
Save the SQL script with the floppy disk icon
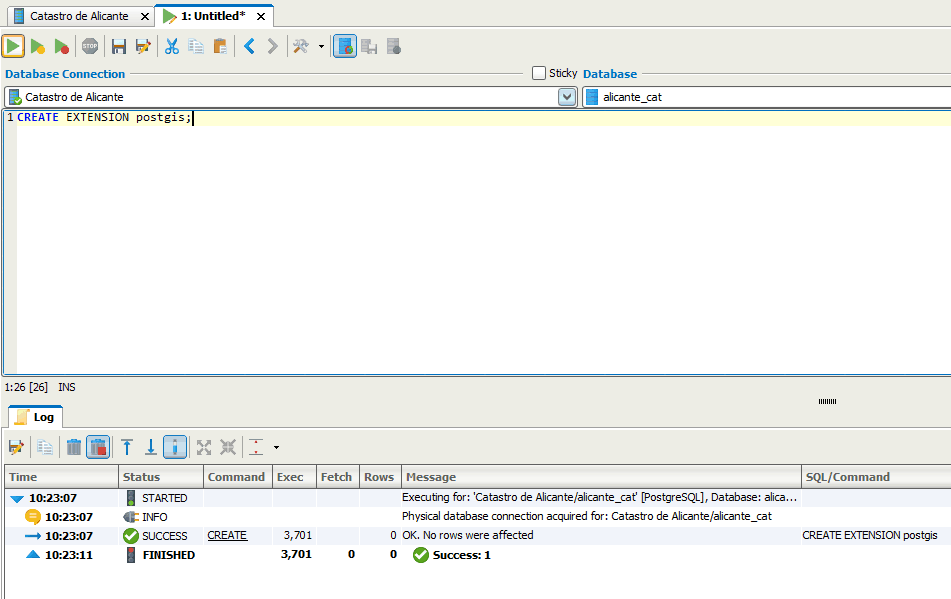118,47
